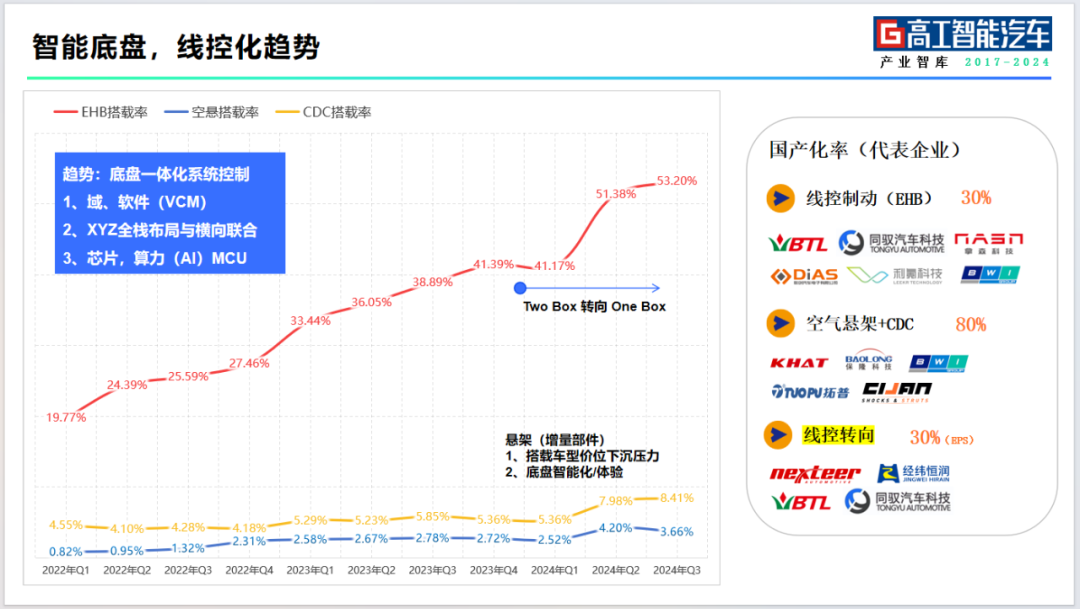Click the 2024年Q3 axis label
The width and height of the screenshot is (1080, 609).
pyautogui.click(x=676, y=570)
